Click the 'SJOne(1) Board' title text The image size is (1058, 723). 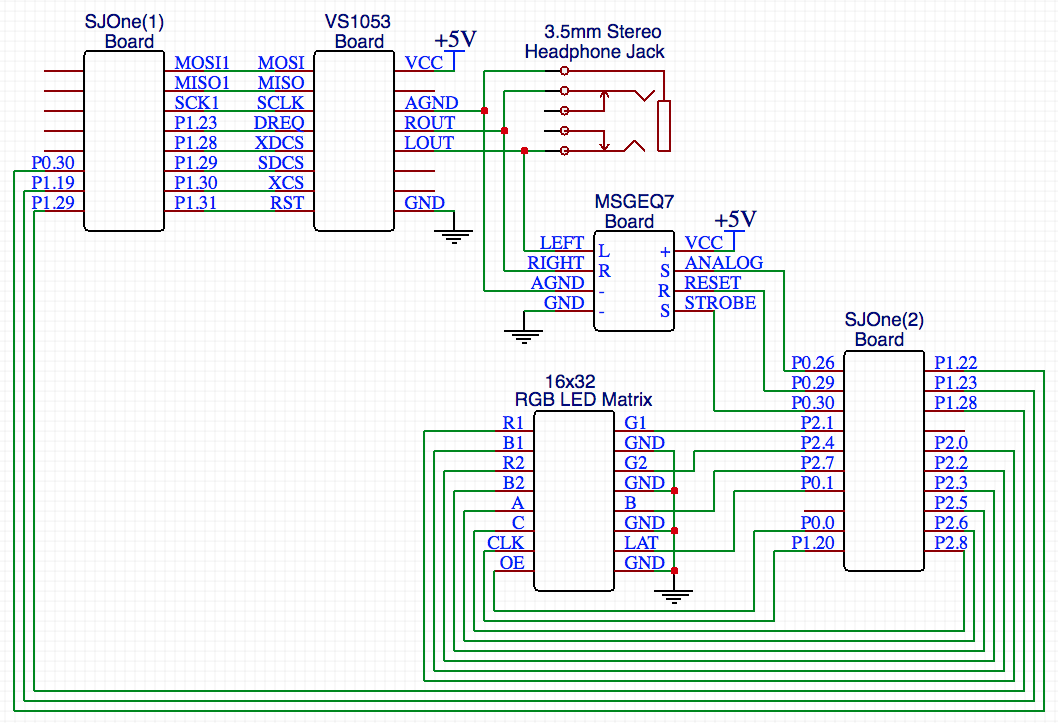pos(125,31)
